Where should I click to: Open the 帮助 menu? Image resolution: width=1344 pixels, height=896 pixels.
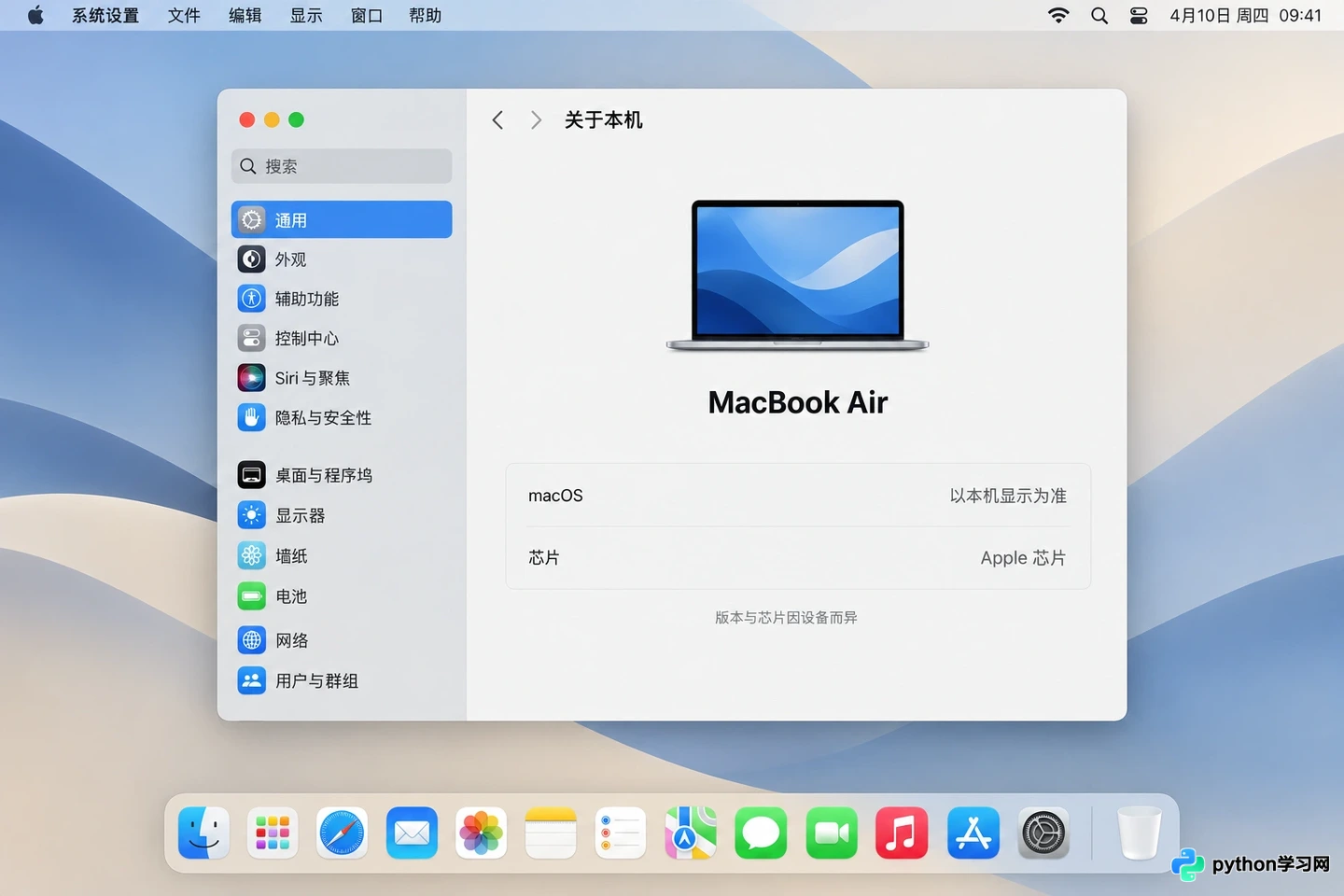[426, 15]
